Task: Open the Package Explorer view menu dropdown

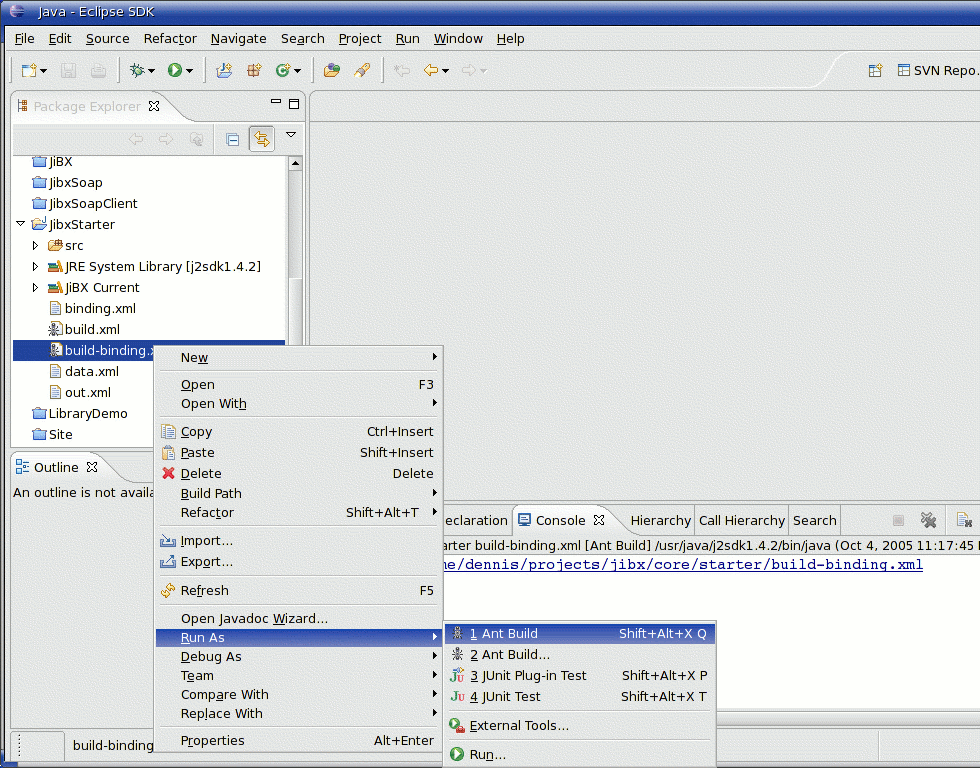Action: pyautogui.click(x=291, y=135)
